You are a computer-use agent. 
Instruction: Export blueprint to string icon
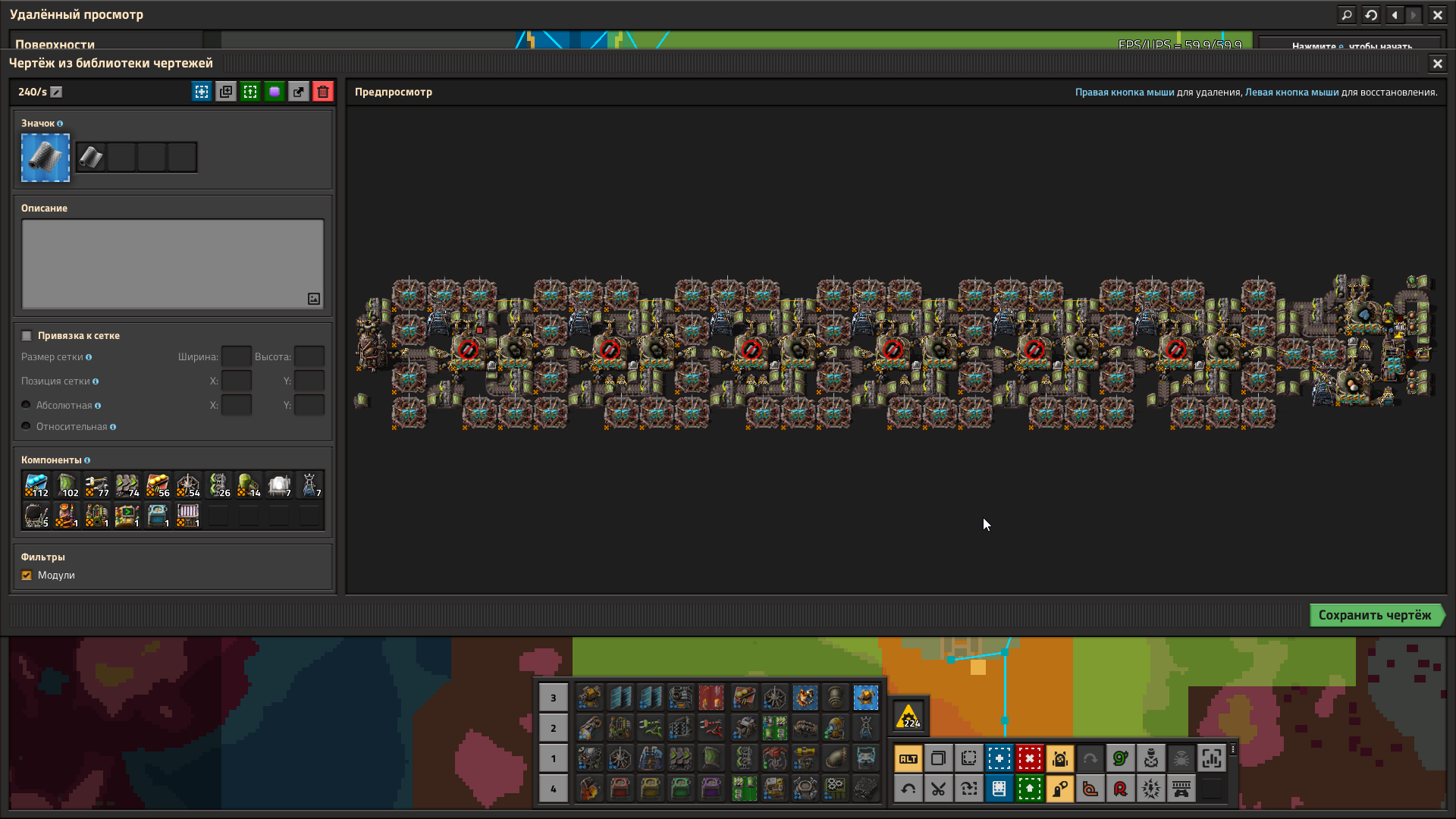pos(299,92)
